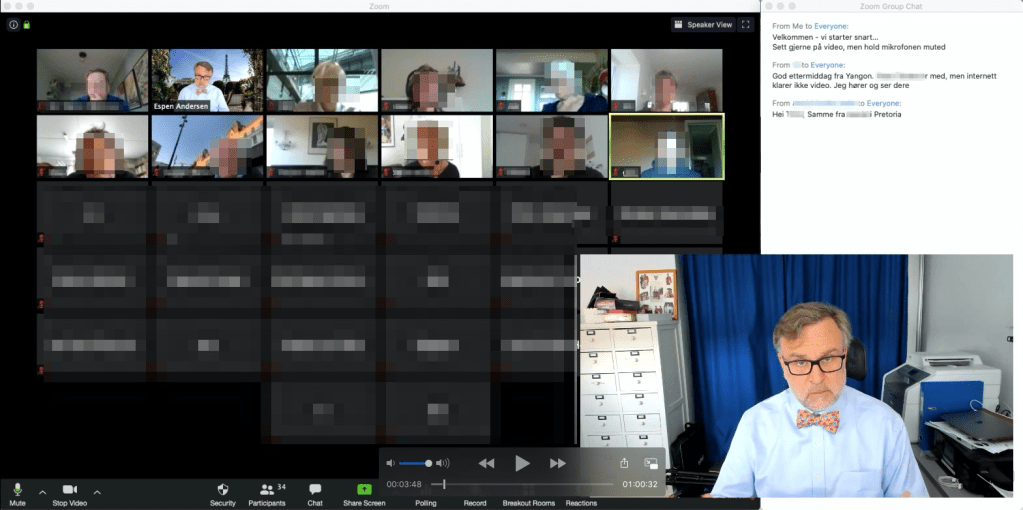Click the green Share Screen icon
Image resolution: width=1023 pixels, height=510 pixels.
coord(364,490)
